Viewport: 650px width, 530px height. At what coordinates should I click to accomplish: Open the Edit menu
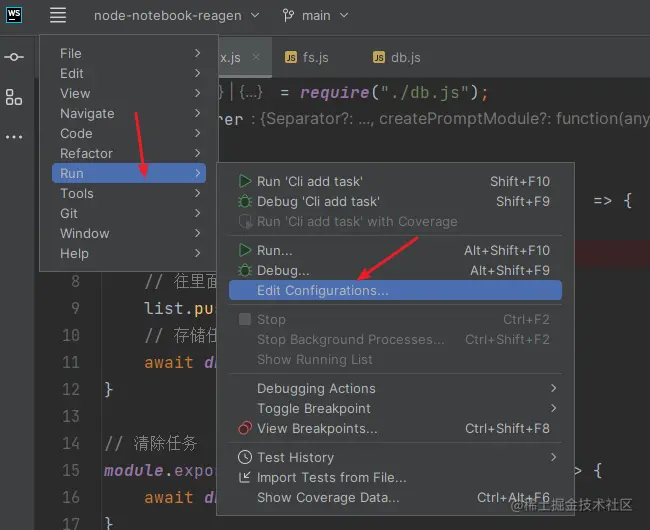pyautogui.click(x=129, y=73)
